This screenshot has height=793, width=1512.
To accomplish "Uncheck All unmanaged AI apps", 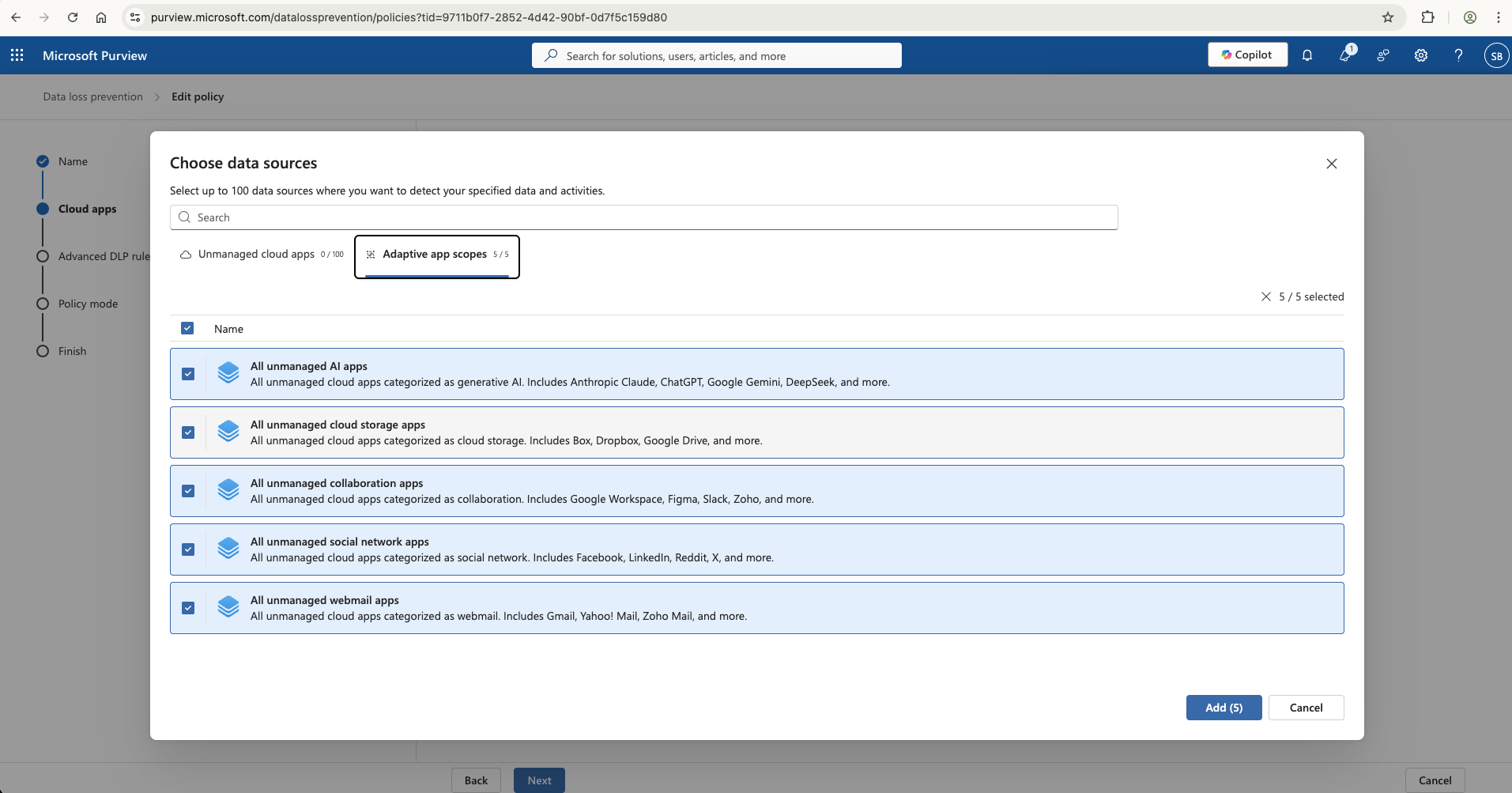I will [x=188, y=374].
